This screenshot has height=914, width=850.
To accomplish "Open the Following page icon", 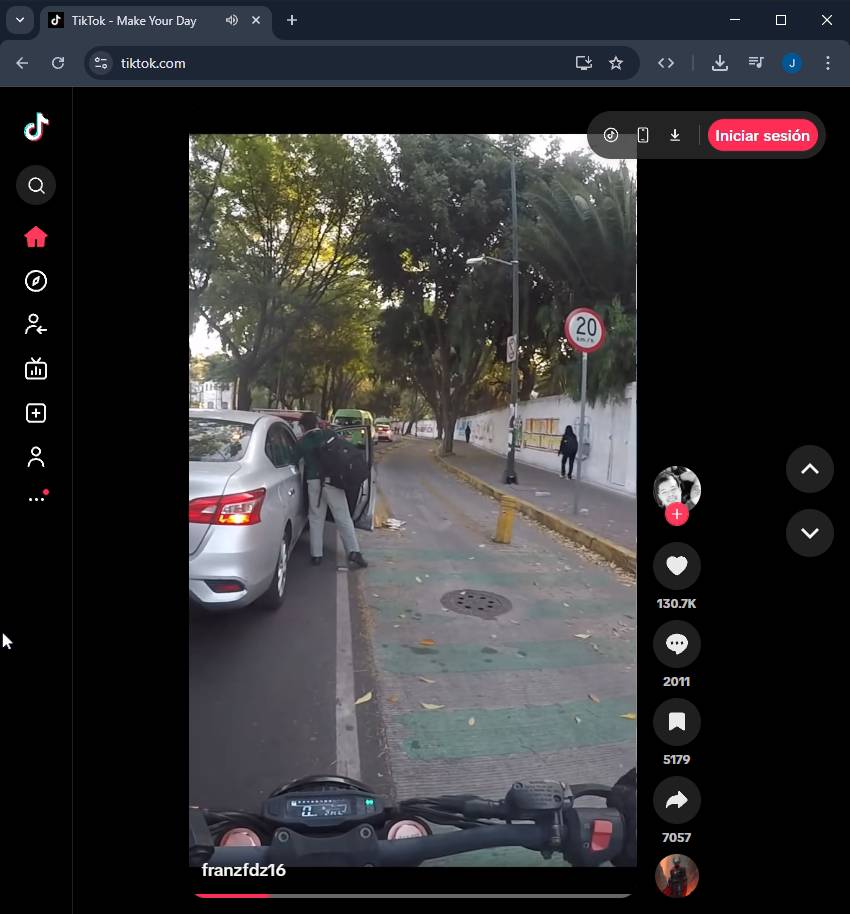I will coord(36,325).
